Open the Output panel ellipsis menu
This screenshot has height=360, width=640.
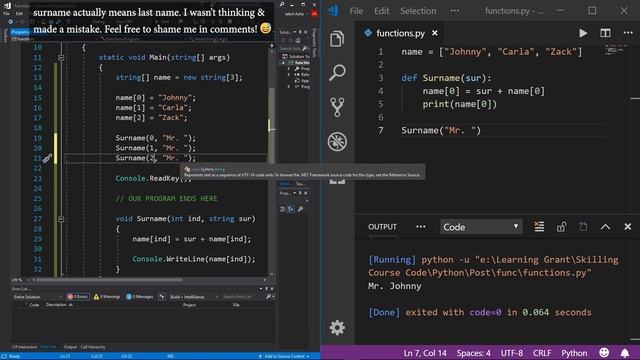click(x=421, y=227)
